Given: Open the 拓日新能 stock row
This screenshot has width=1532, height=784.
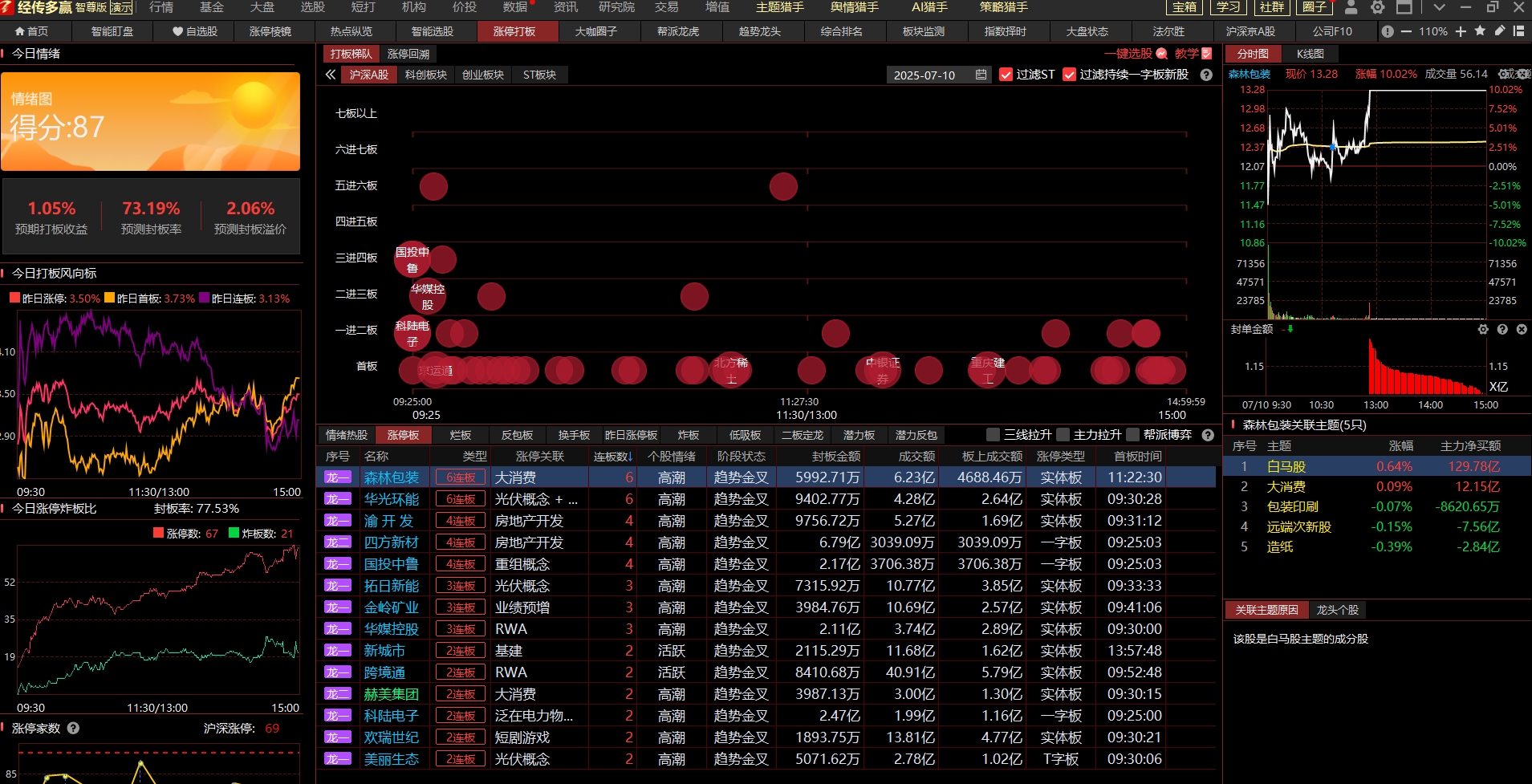Looking at the screenshot, I should coord(766,586).
